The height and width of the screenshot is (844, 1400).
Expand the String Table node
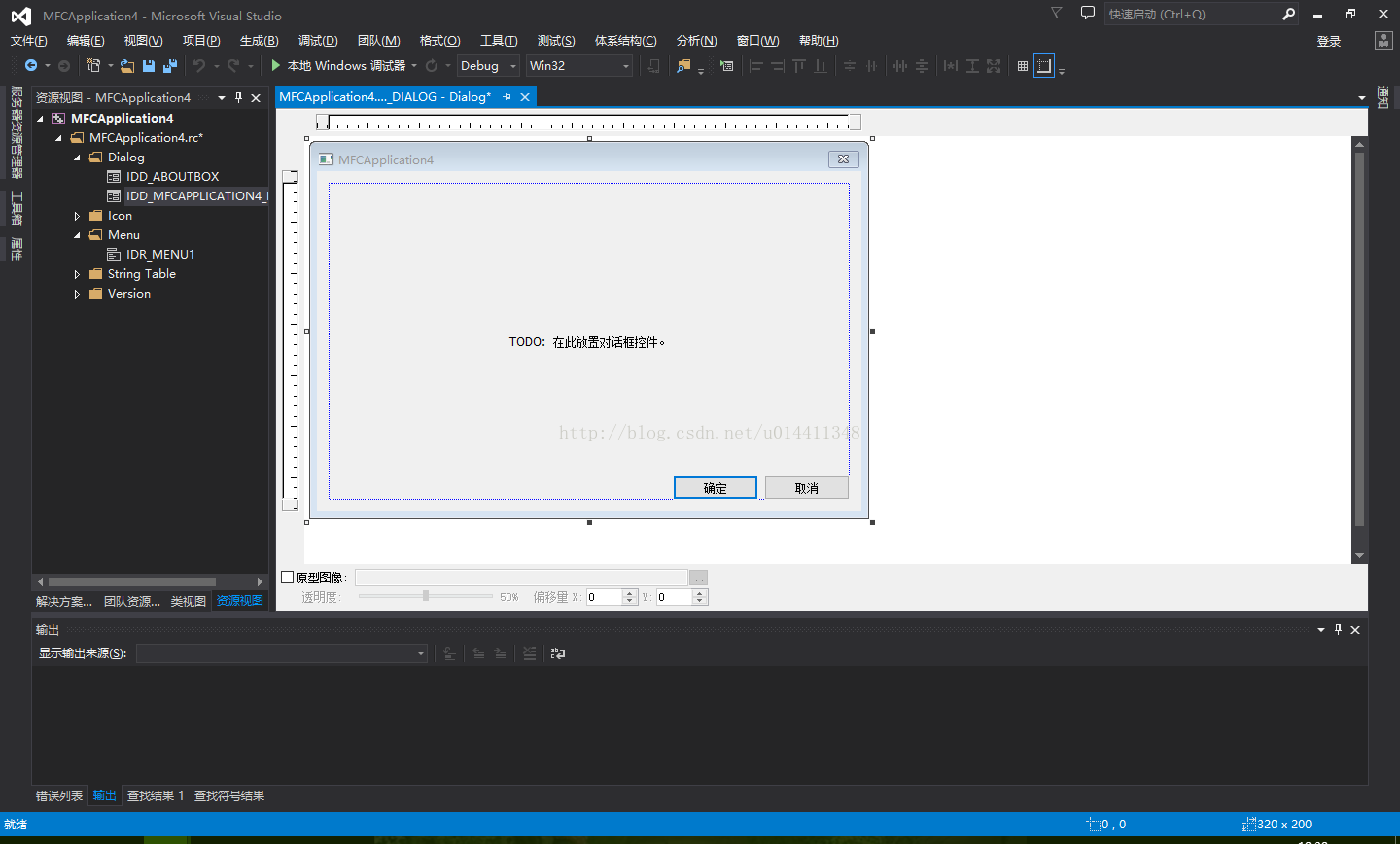pos(77,274)
